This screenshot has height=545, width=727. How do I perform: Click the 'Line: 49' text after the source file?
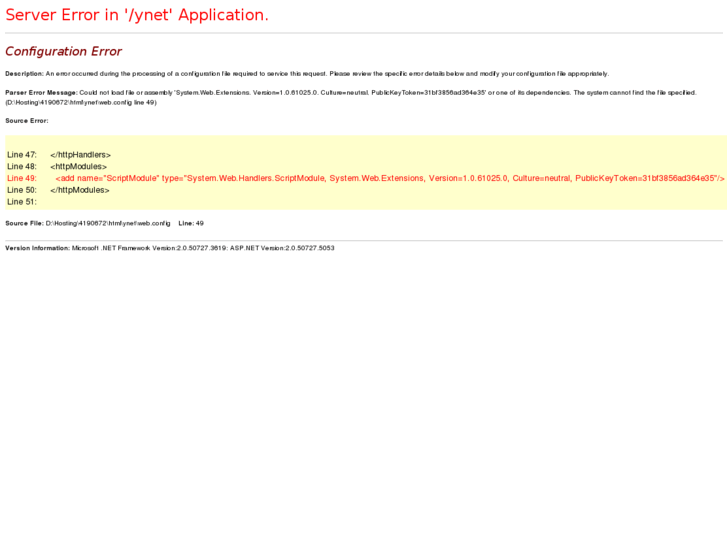(x=191, y=224)
